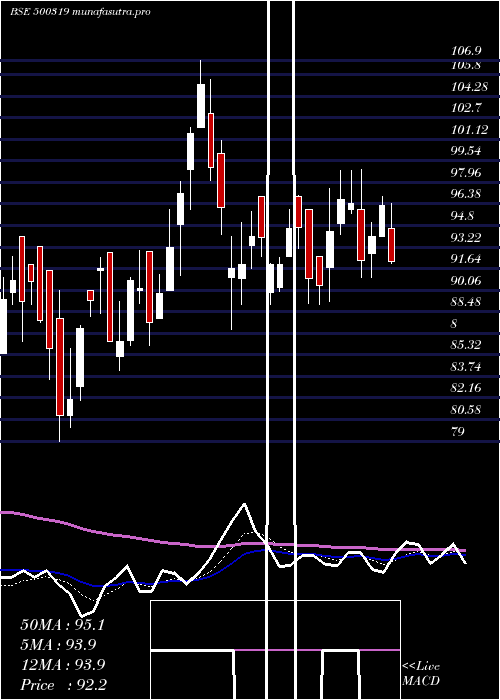Click the 104.28 price axis label
This screenshot has width=500, height=700.
click(469, 86)
